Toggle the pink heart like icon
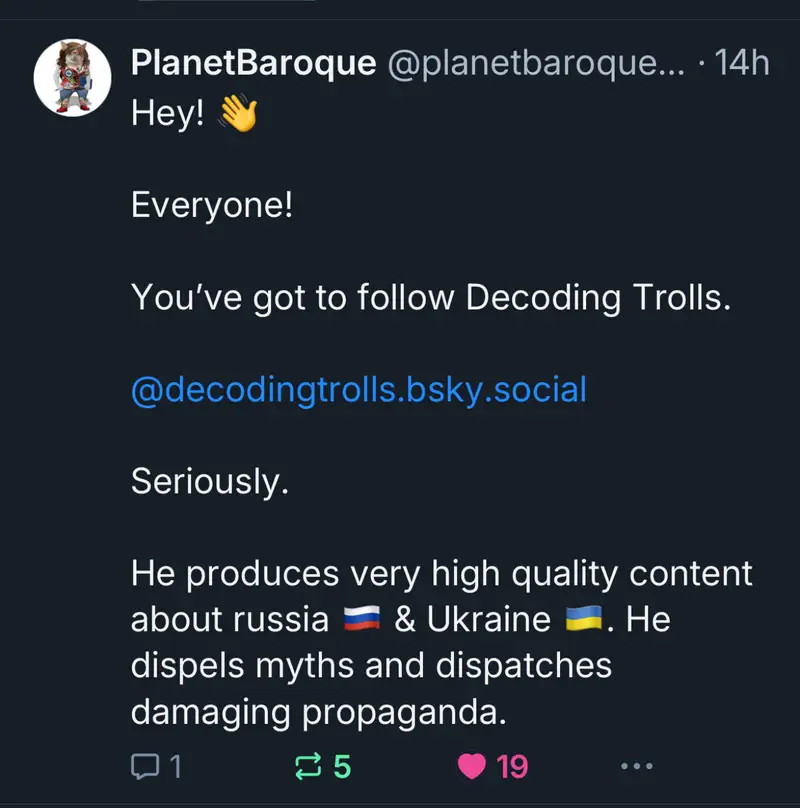This screenshot has width=800, height=808. pos(470,767)
